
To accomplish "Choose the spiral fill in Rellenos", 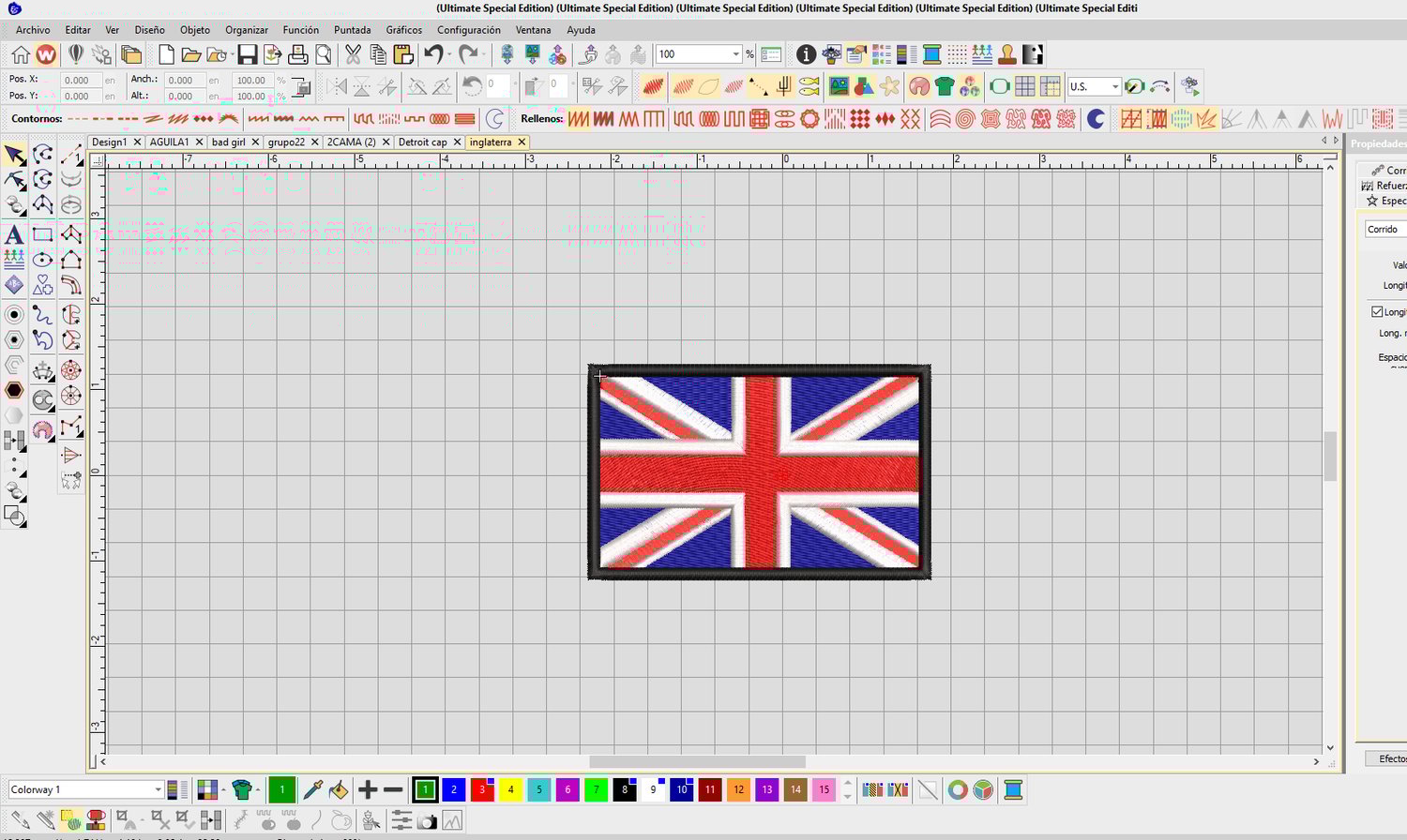I will tap(964, 119).
